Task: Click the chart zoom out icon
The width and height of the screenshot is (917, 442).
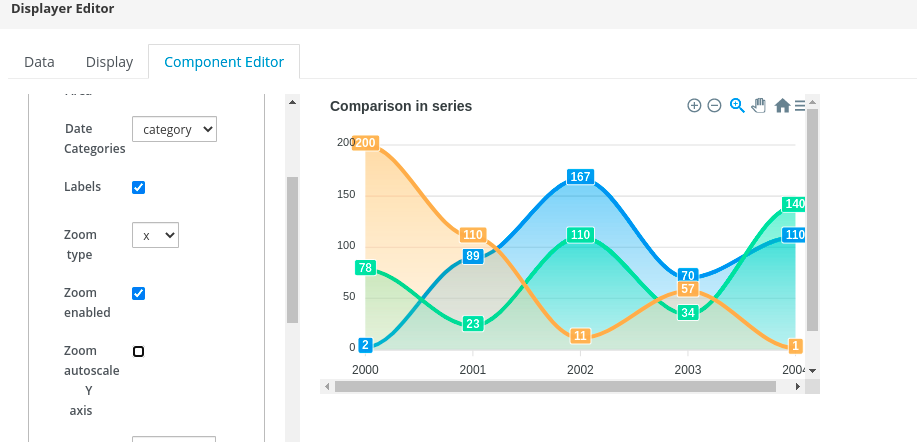Action: pyautogui.click(x=714, y=106)
